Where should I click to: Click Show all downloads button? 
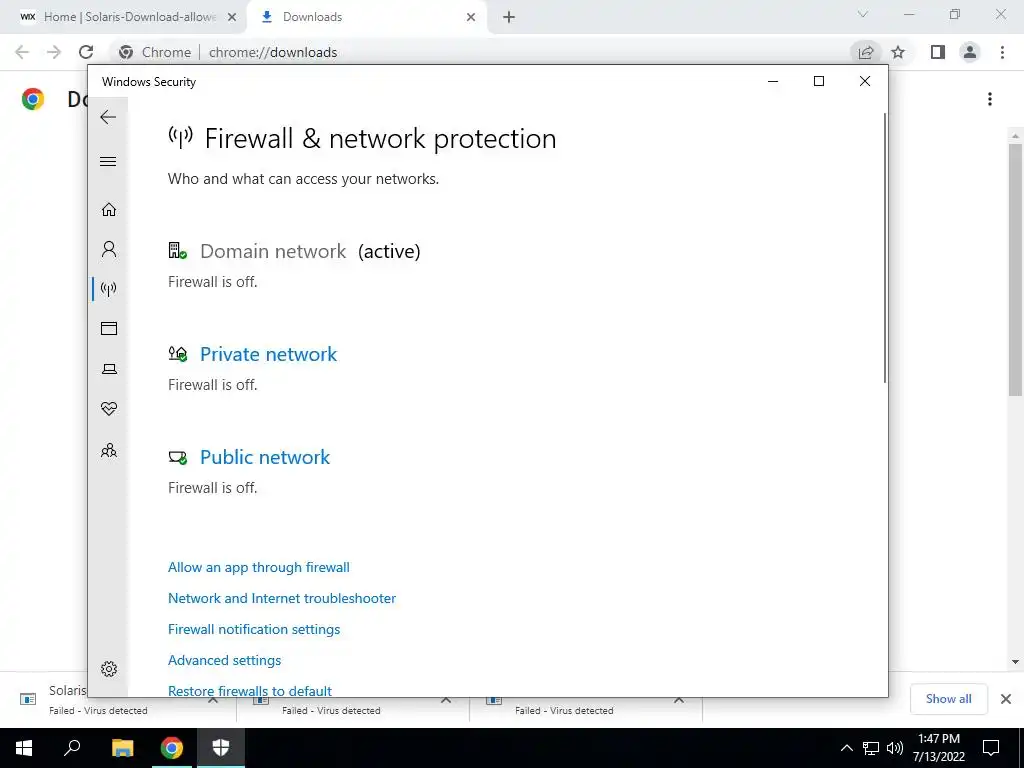point(948,699)
